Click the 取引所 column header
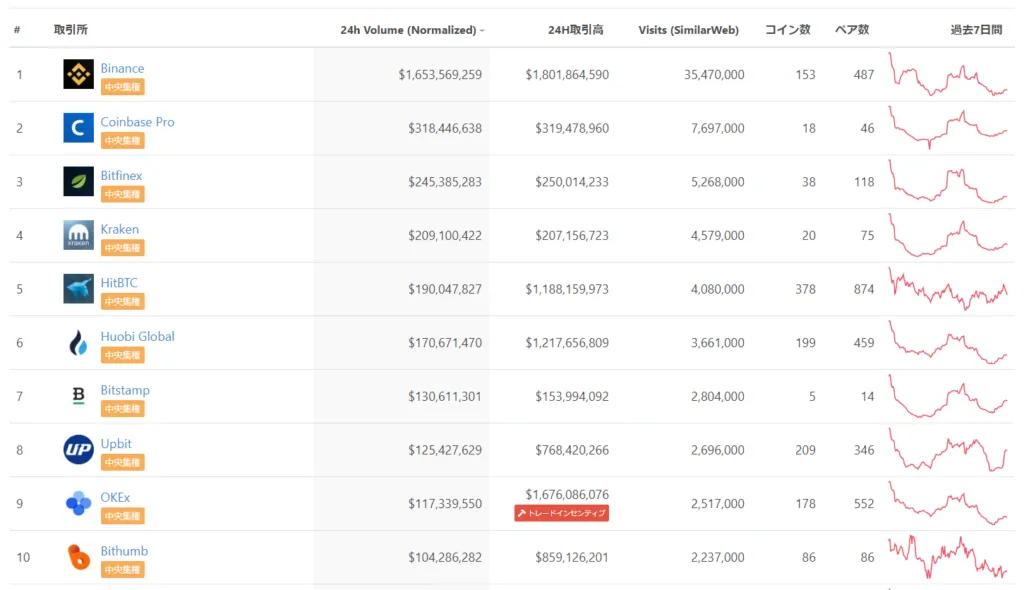 point(71,29)
